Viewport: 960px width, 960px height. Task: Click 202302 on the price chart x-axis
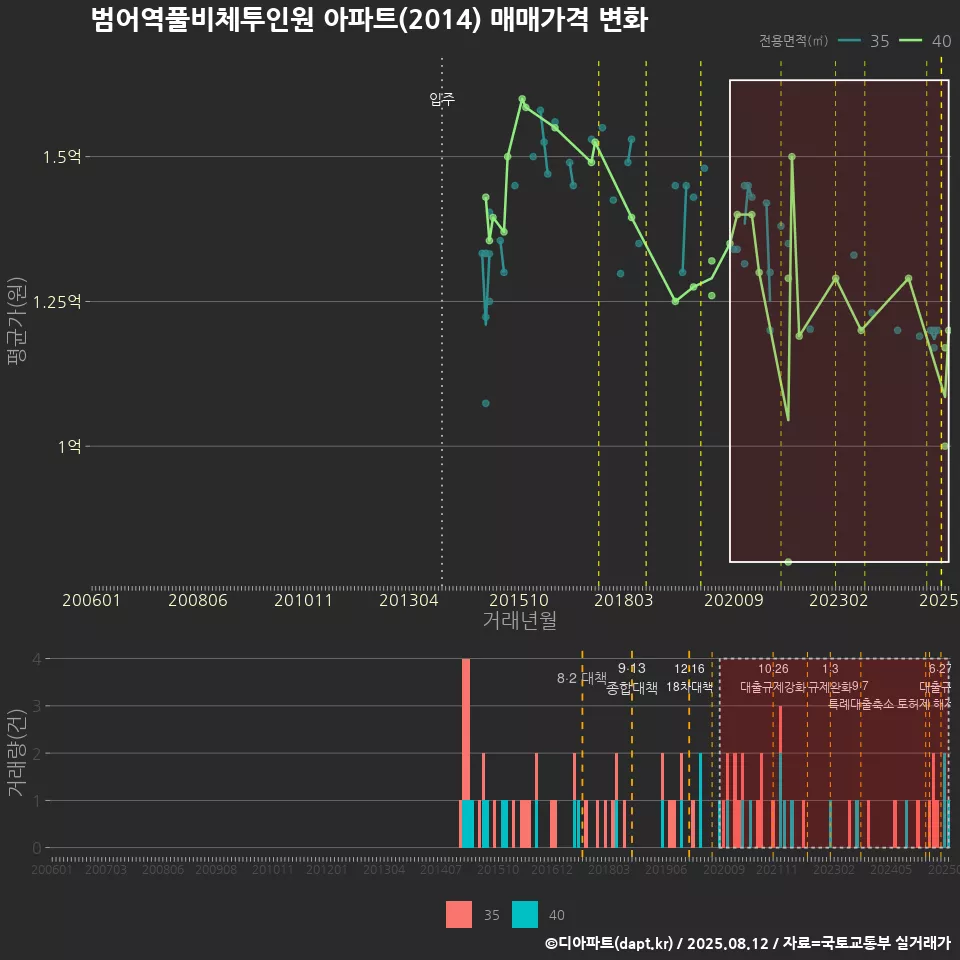tap(839, 600)
